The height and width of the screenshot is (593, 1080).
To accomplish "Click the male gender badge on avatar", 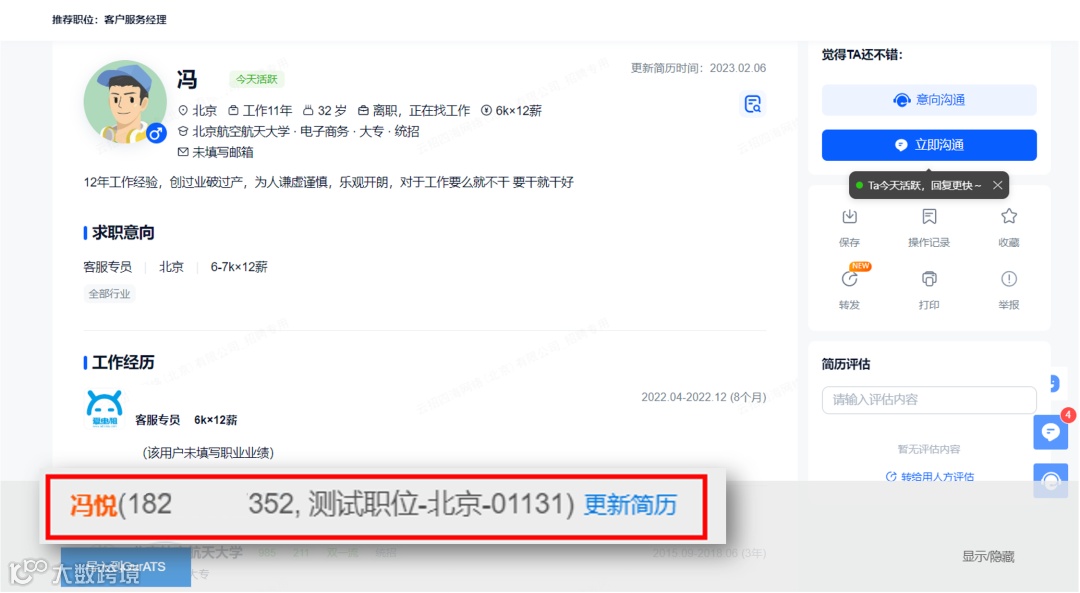I will [156, 134].
